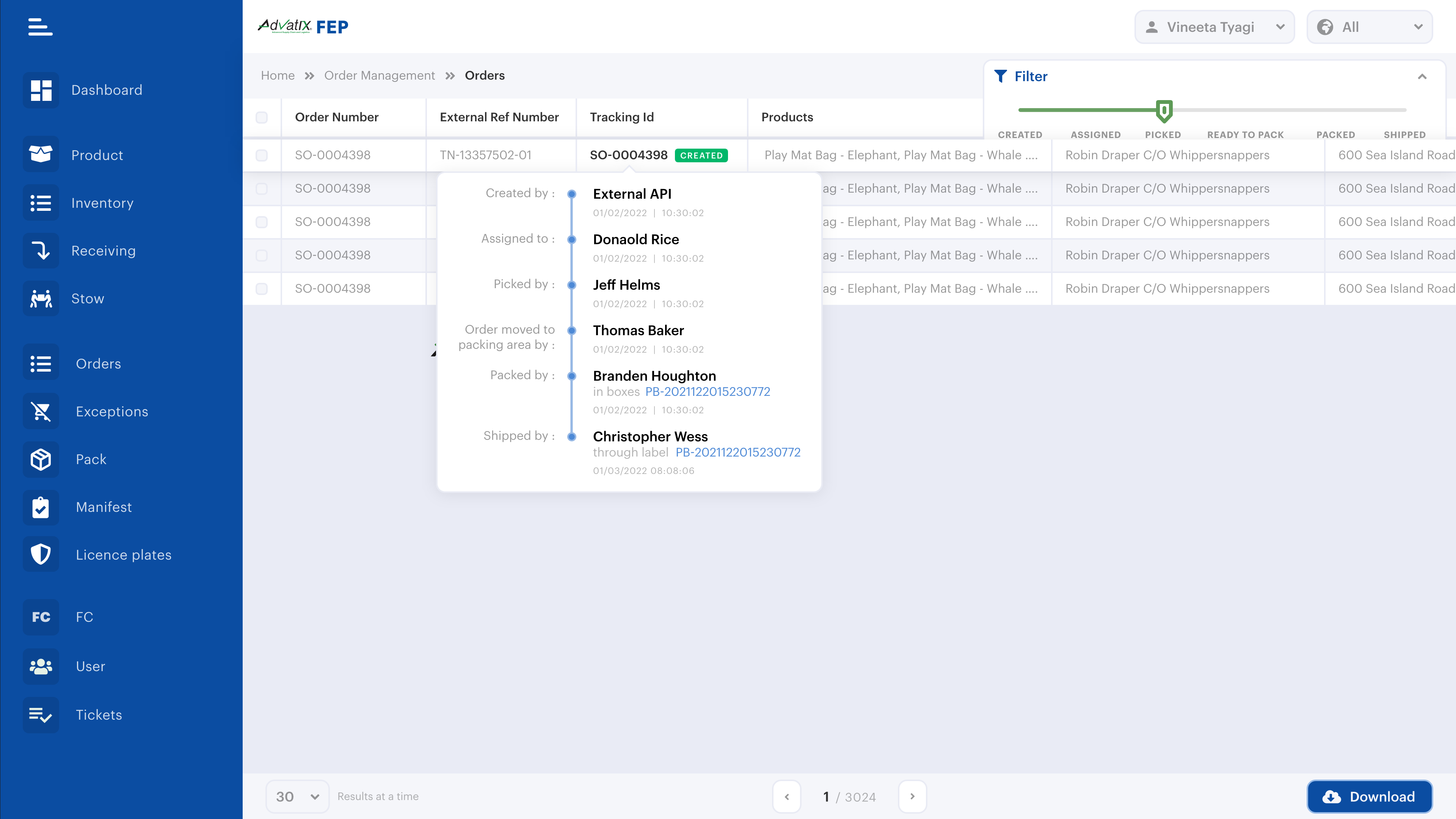Check the select-all checkbox in the table header
Viewport: 1456px width, 819px height.
tap(262, 117)
